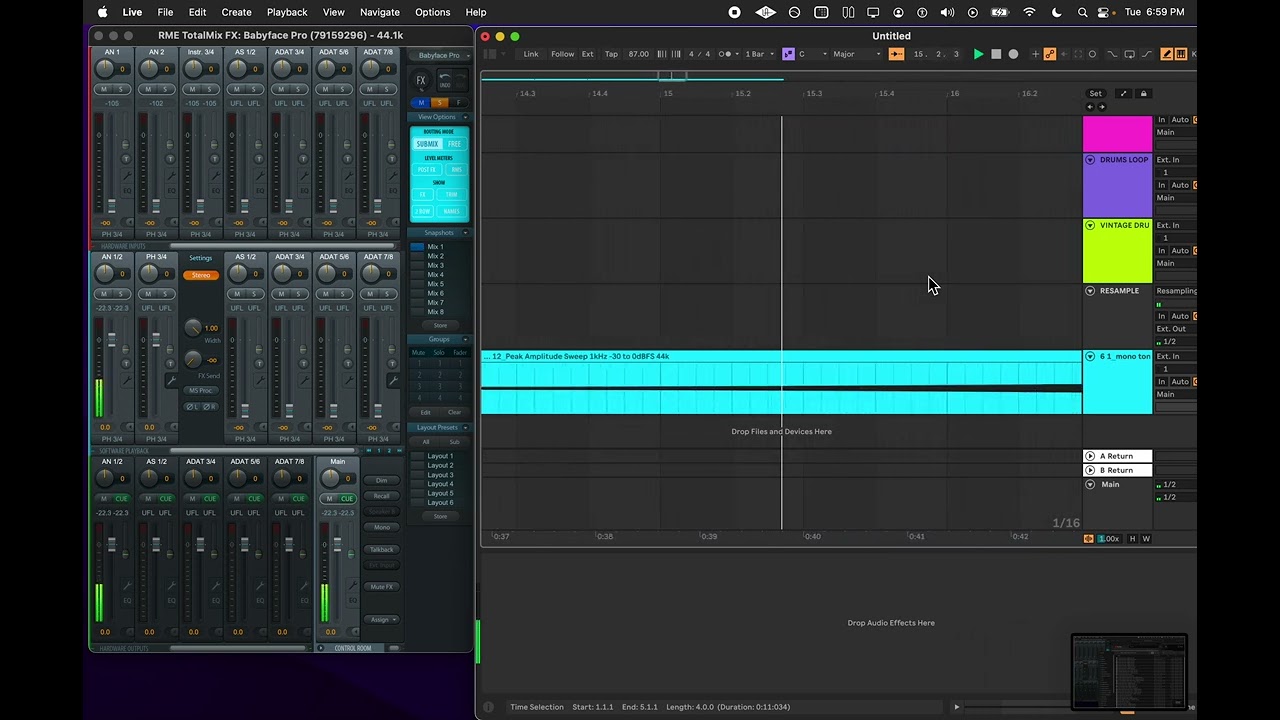Toggle POST FX level meters option
This screenshot has width=1280, height=720.
pyautogui.click(x=427, y=170)
